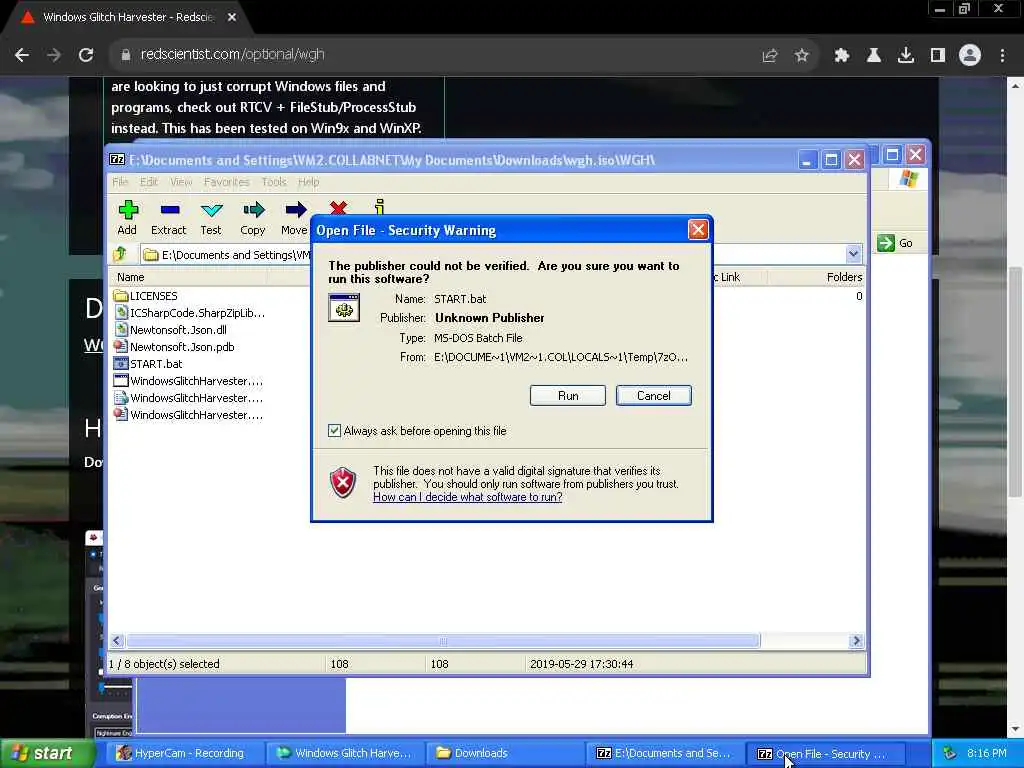1024x768 pixels.
Task: Expand the 7-Zip address path dropdown
Action: (853, 254)
